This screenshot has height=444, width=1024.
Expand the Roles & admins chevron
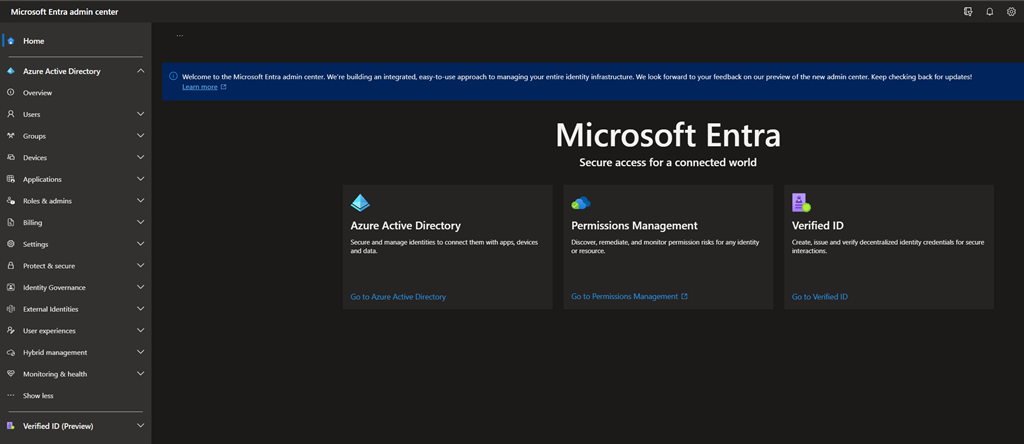click(141, 201)
